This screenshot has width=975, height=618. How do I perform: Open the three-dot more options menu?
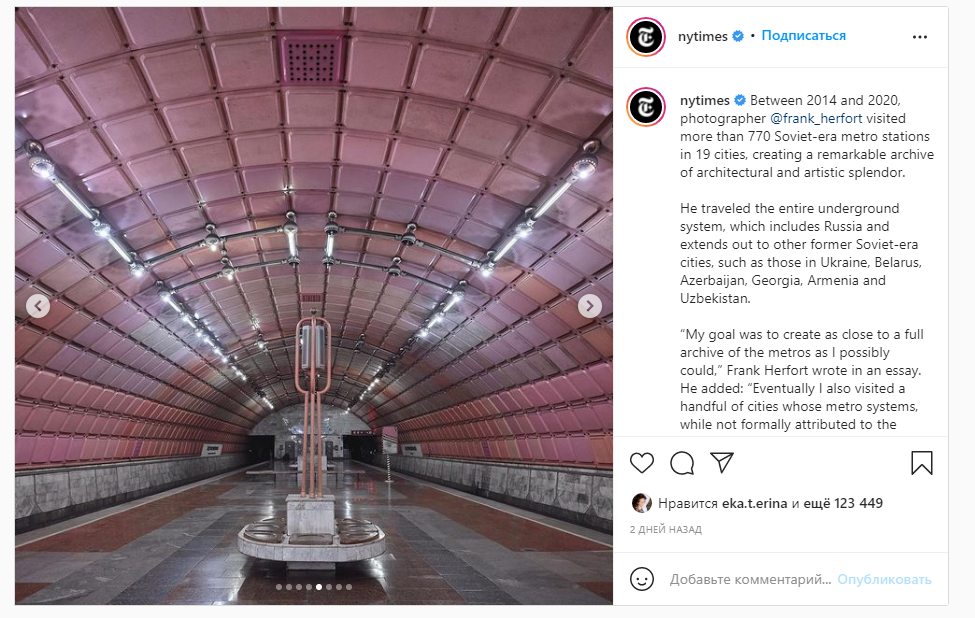coord(920,37)
